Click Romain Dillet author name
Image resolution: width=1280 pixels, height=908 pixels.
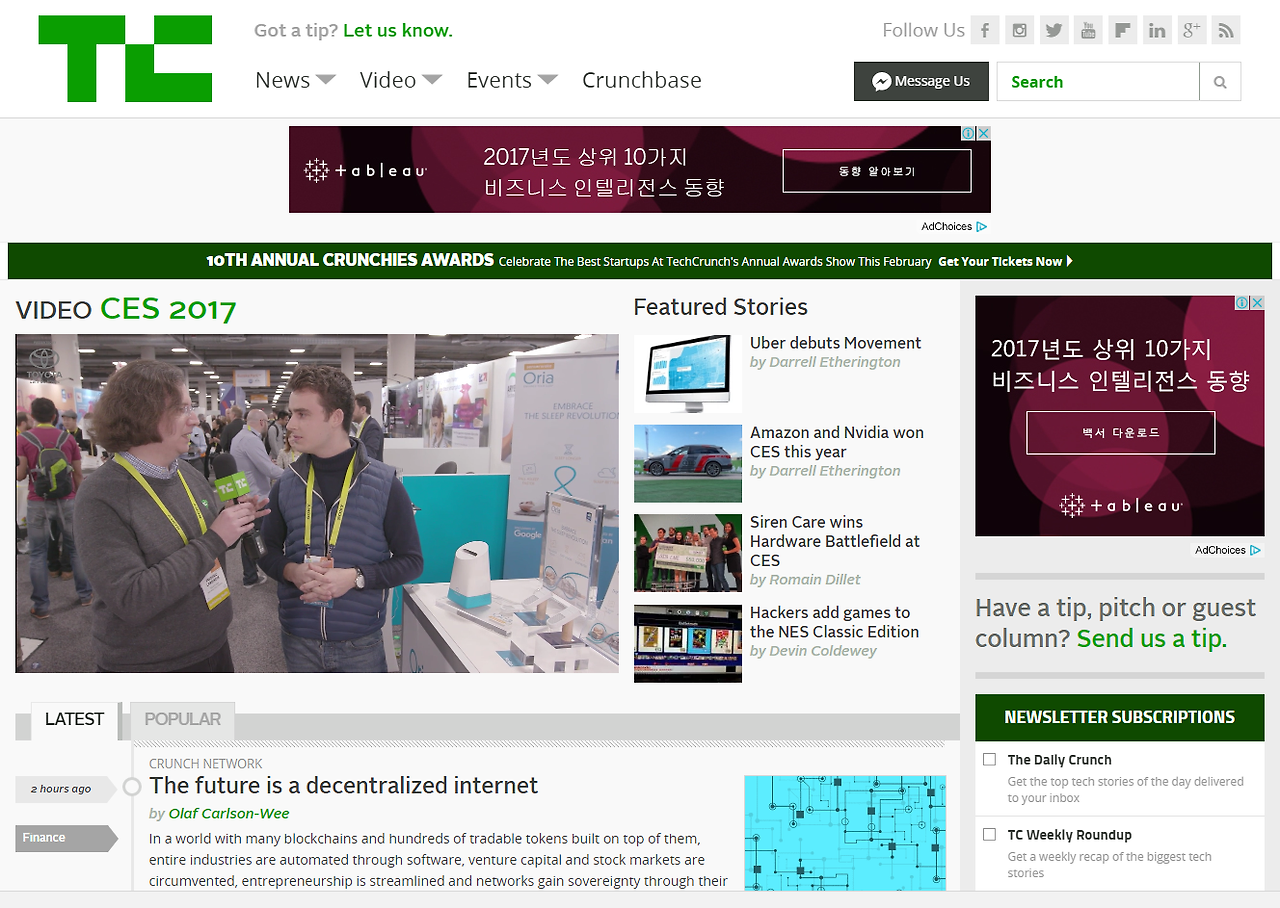pyautogui.click(x=815, y=580)
